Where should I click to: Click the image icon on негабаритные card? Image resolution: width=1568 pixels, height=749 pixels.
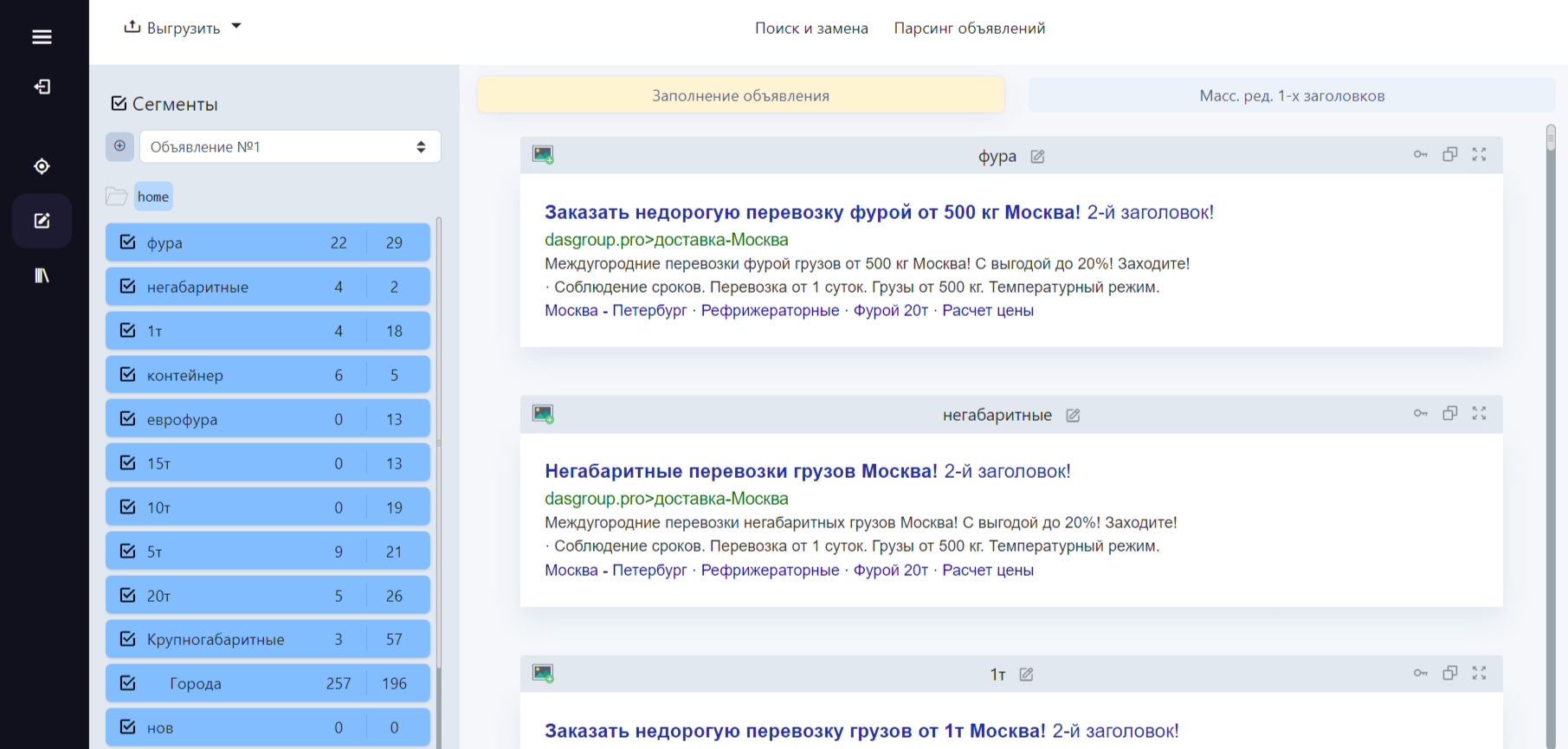543,414
